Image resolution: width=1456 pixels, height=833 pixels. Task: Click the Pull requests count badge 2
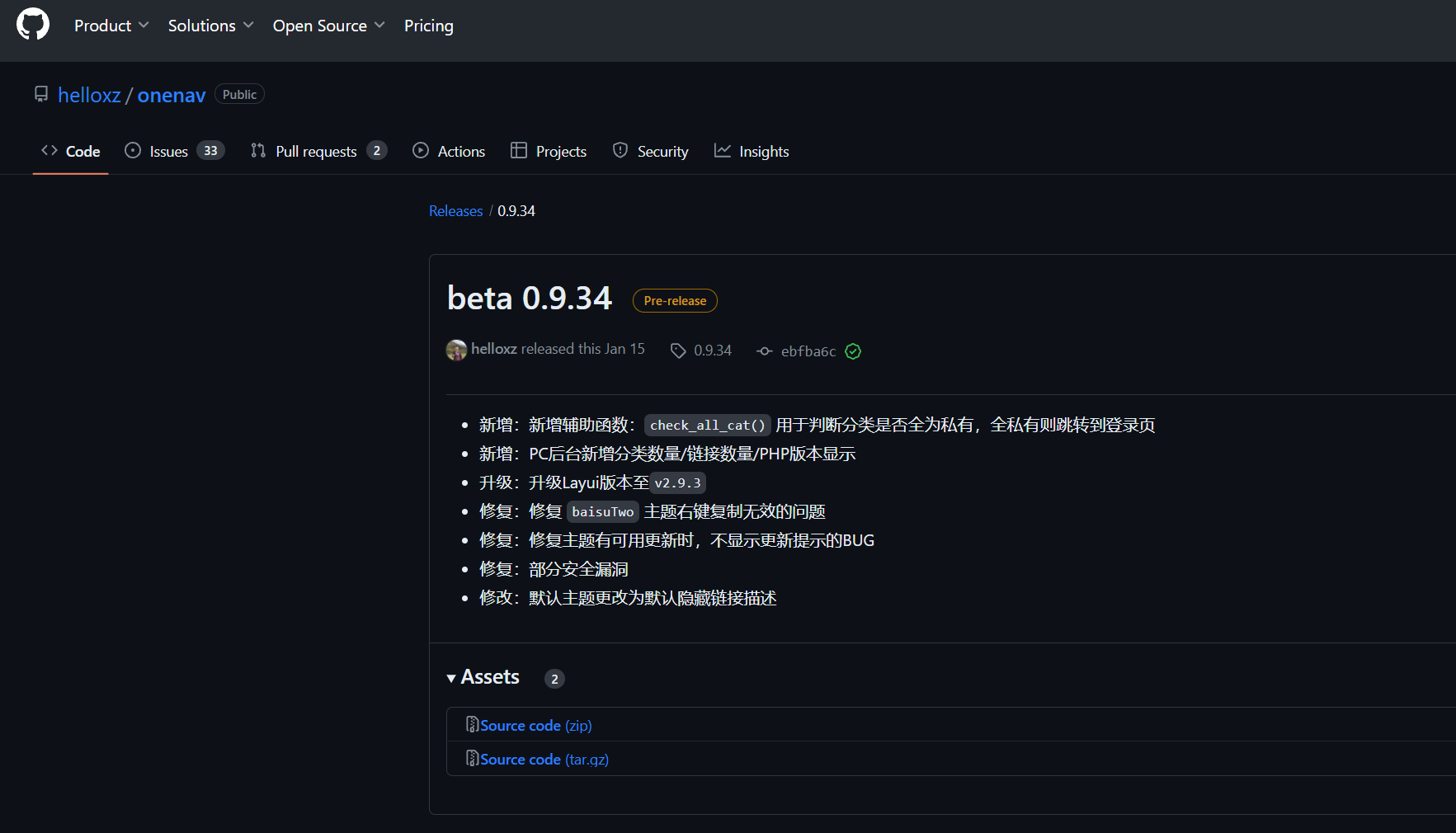pyautogui.click(x=377, y=151)
